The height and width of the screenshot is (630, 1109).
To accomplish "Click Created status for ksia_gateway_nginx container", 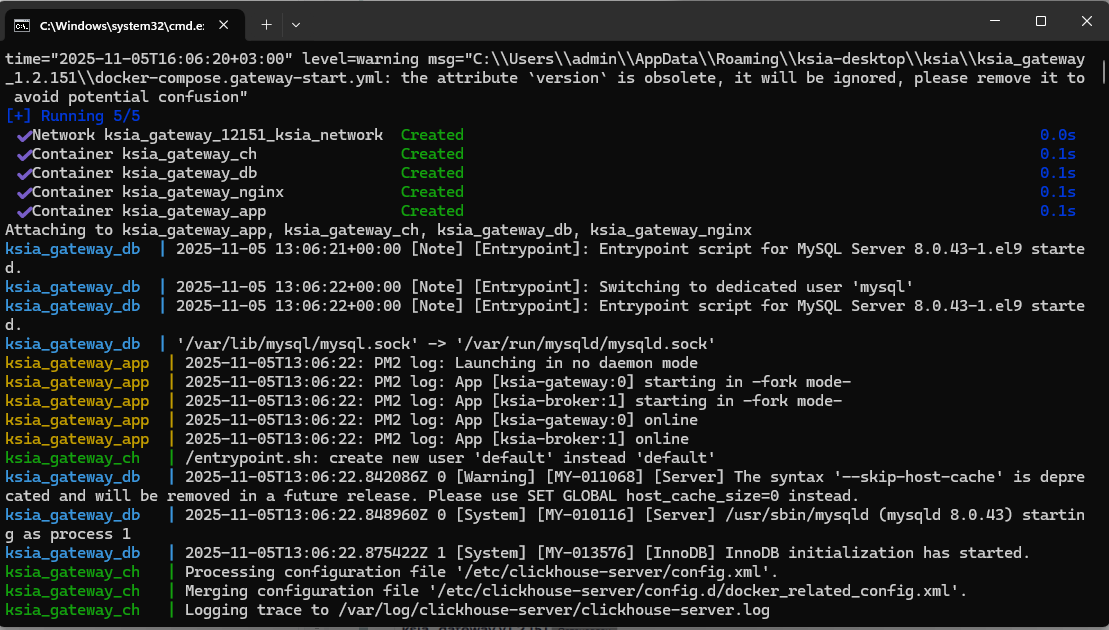I will click(432, 192).
